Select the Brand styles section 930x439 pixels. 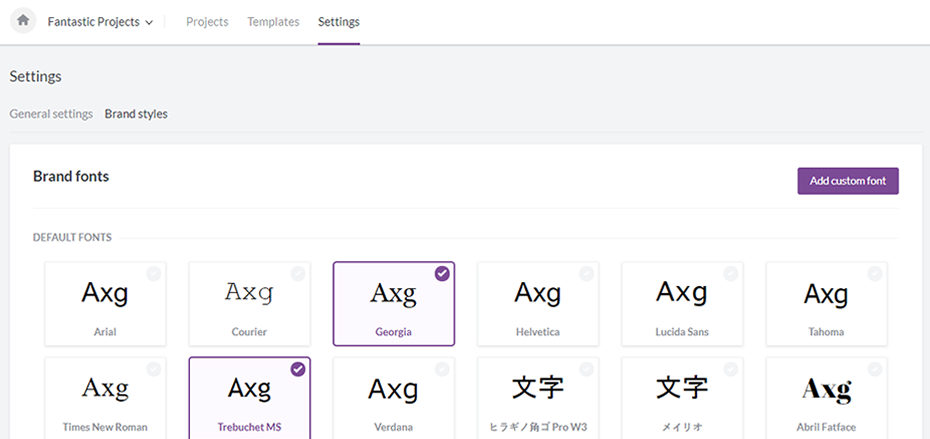point(136,114)
